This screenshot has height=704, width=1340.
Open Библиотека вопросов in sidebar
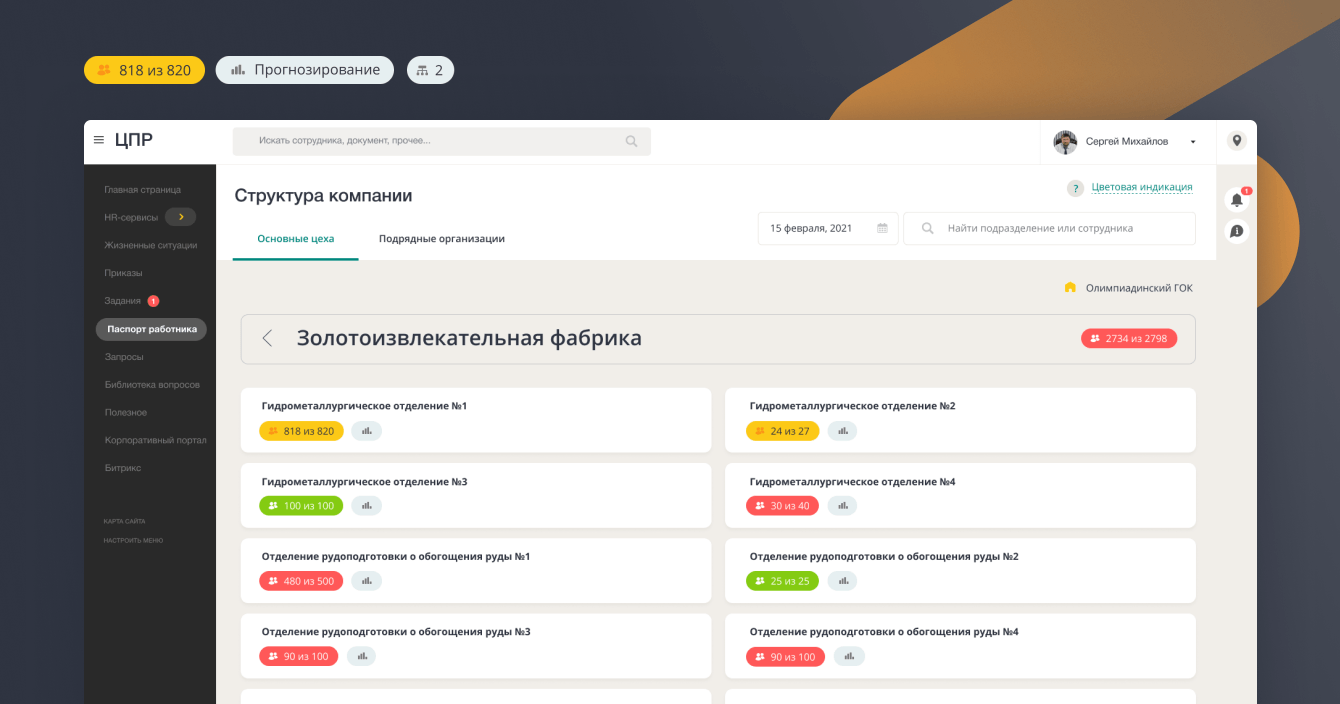(152, 385)
